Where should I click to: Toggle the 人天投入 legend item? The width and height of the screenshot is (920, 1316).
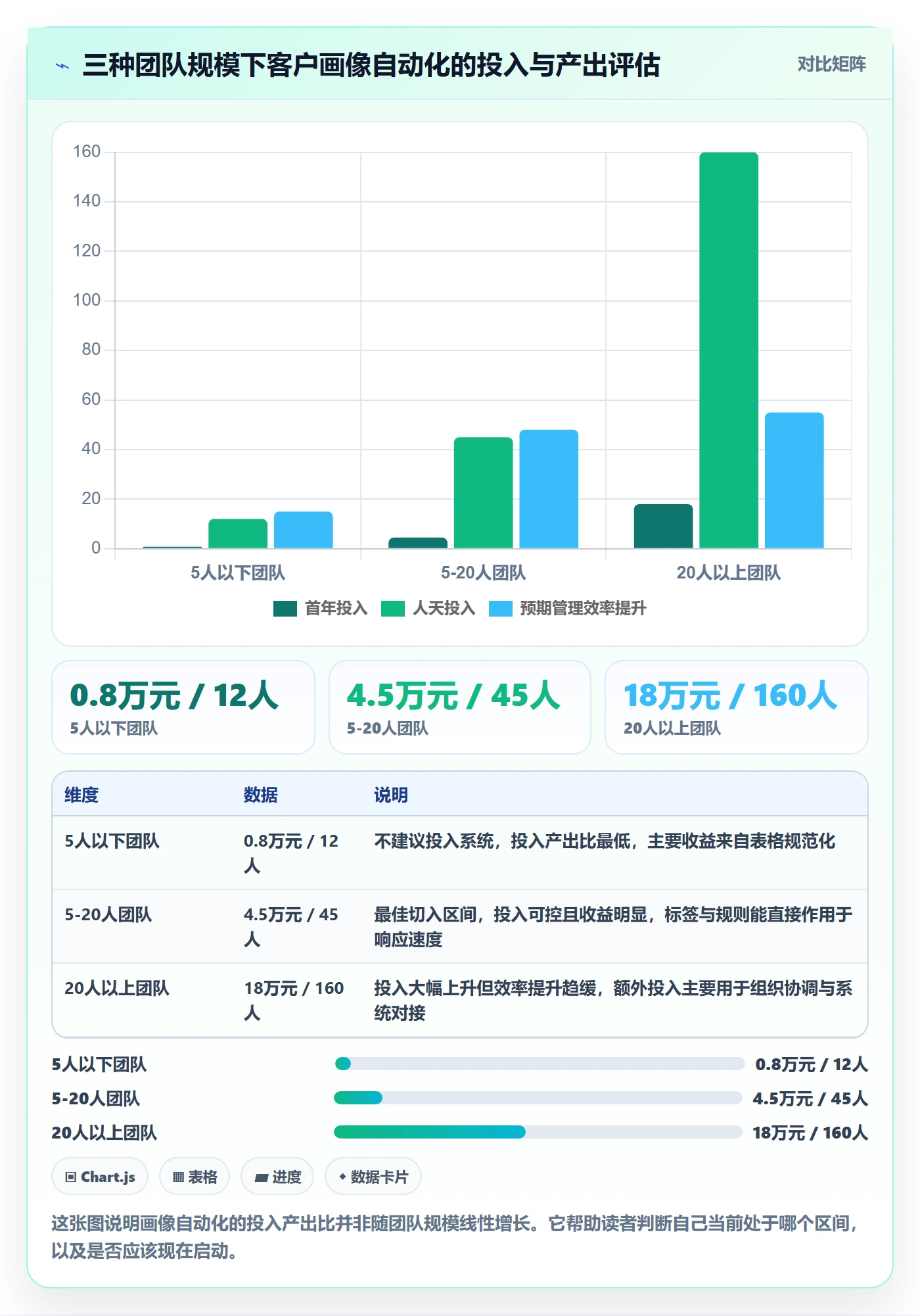pos(428,609)
